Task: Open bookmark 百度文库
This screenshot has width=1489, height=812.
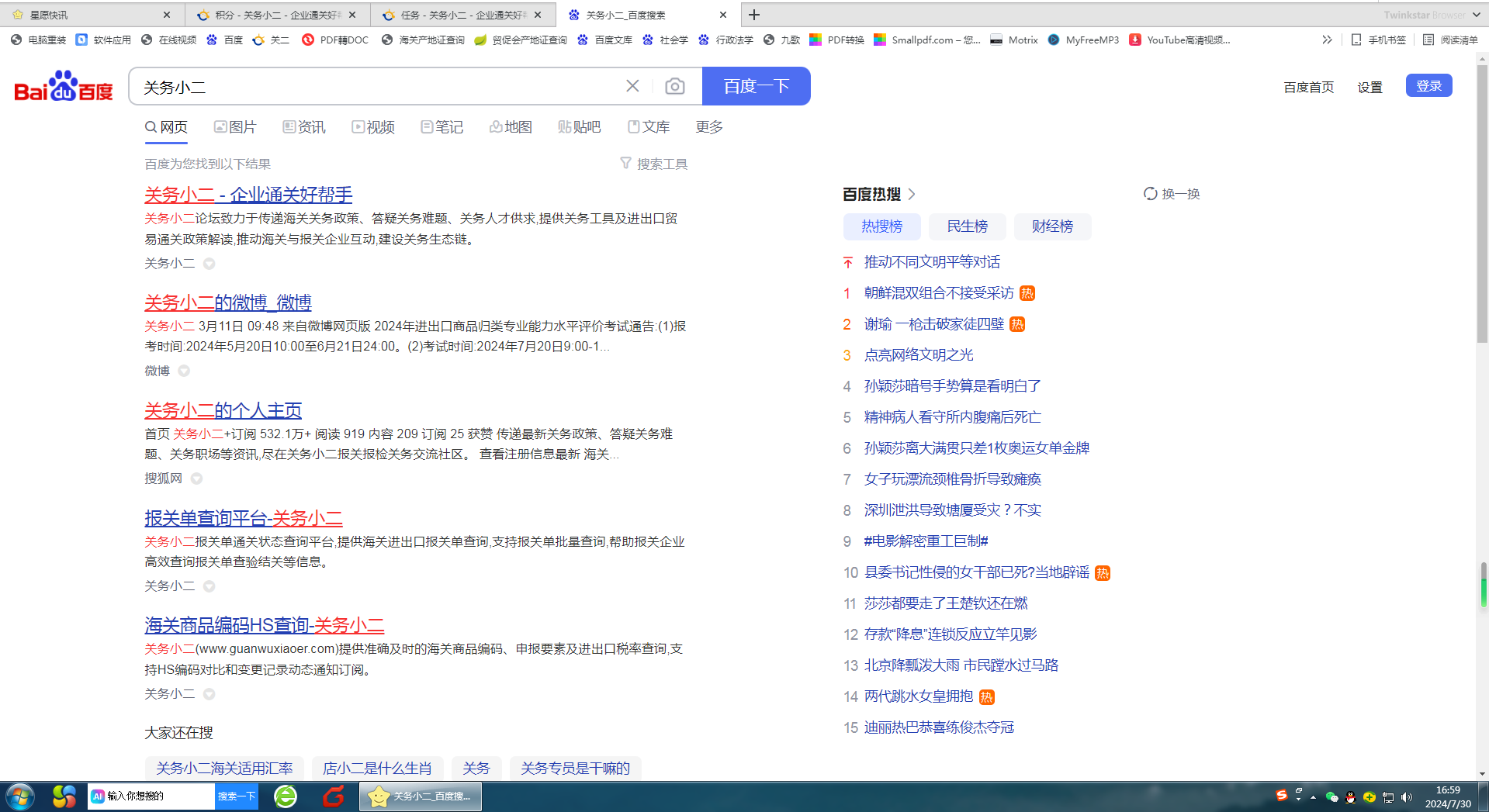Action: coord(604,40)
